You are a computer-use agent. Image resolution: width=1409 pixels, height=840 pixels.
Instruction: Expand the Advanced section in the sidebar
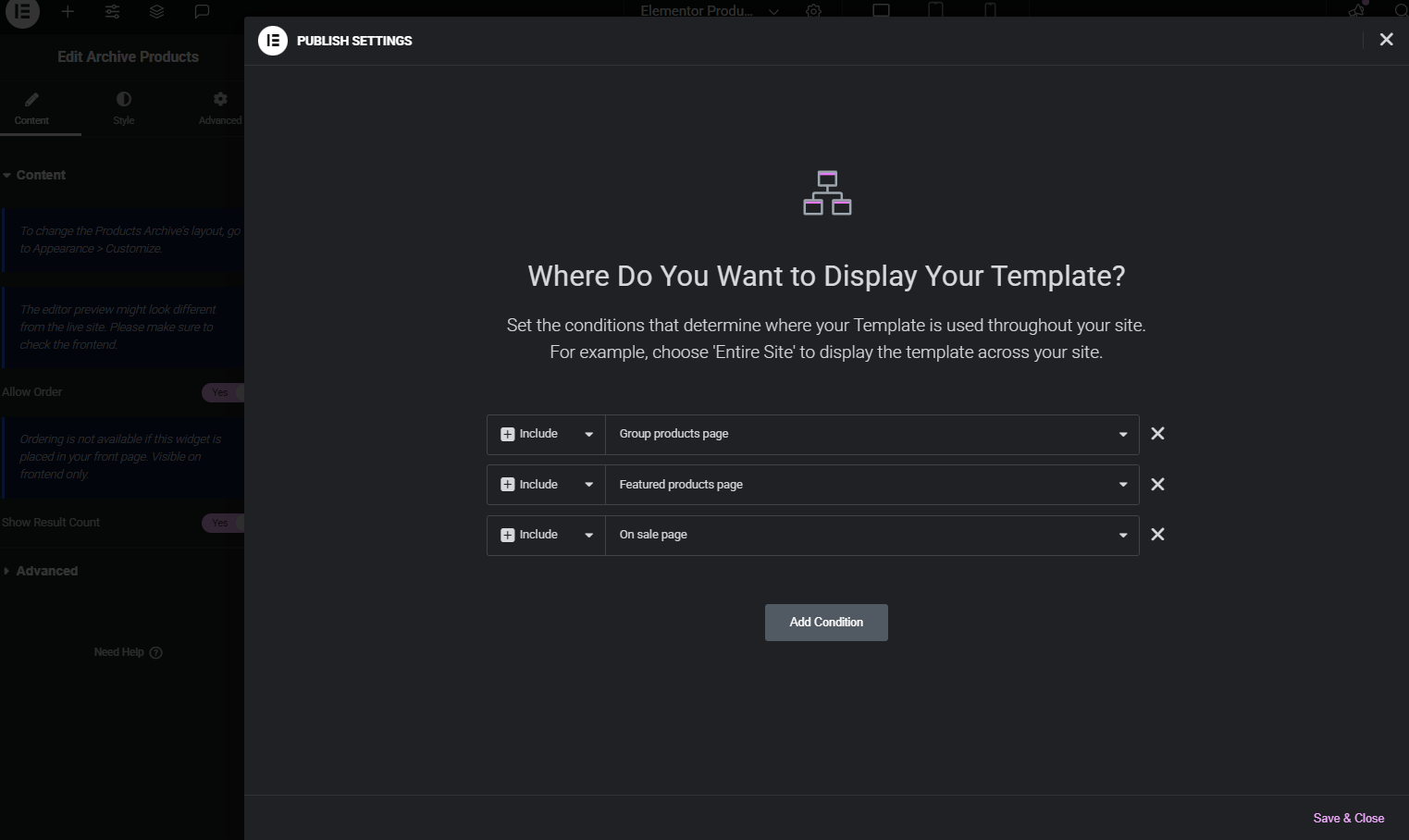pyautogui.click(x=46, y=571)
